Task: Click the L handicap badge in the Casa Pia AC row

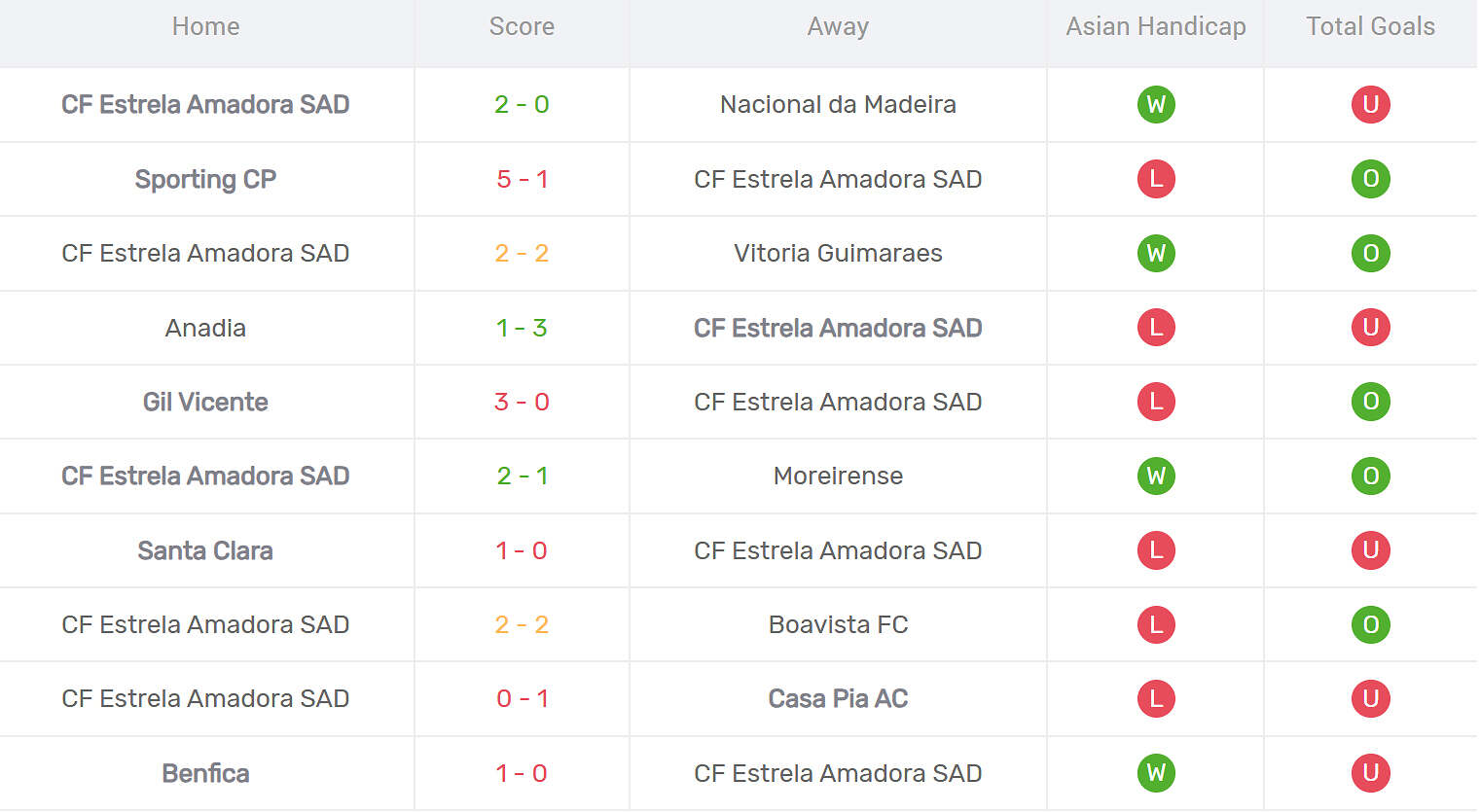Action: tap(1156, 698)
